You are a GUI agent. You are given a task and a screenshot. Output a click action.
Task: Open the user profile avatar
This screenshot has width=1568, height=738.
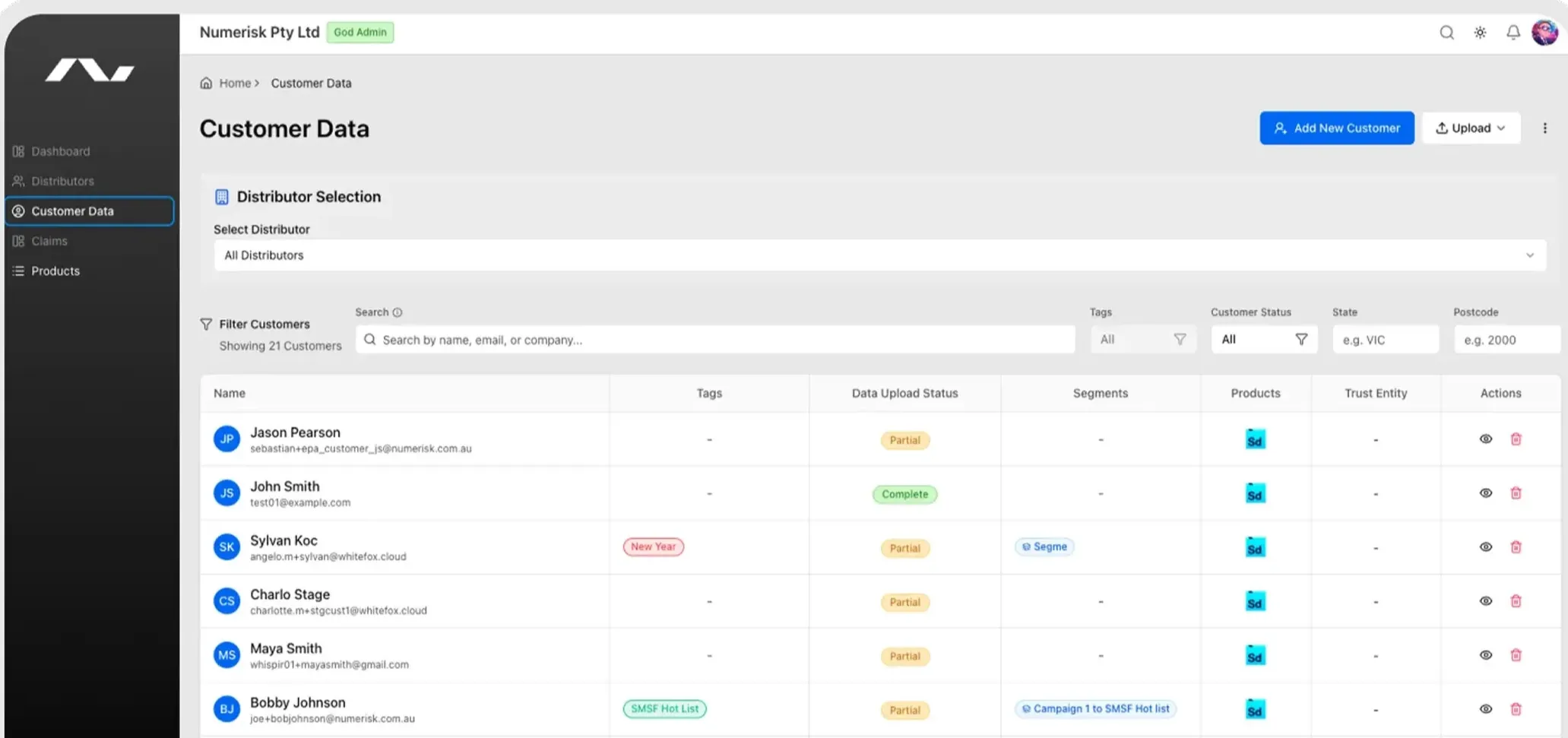click(1544, 33)
